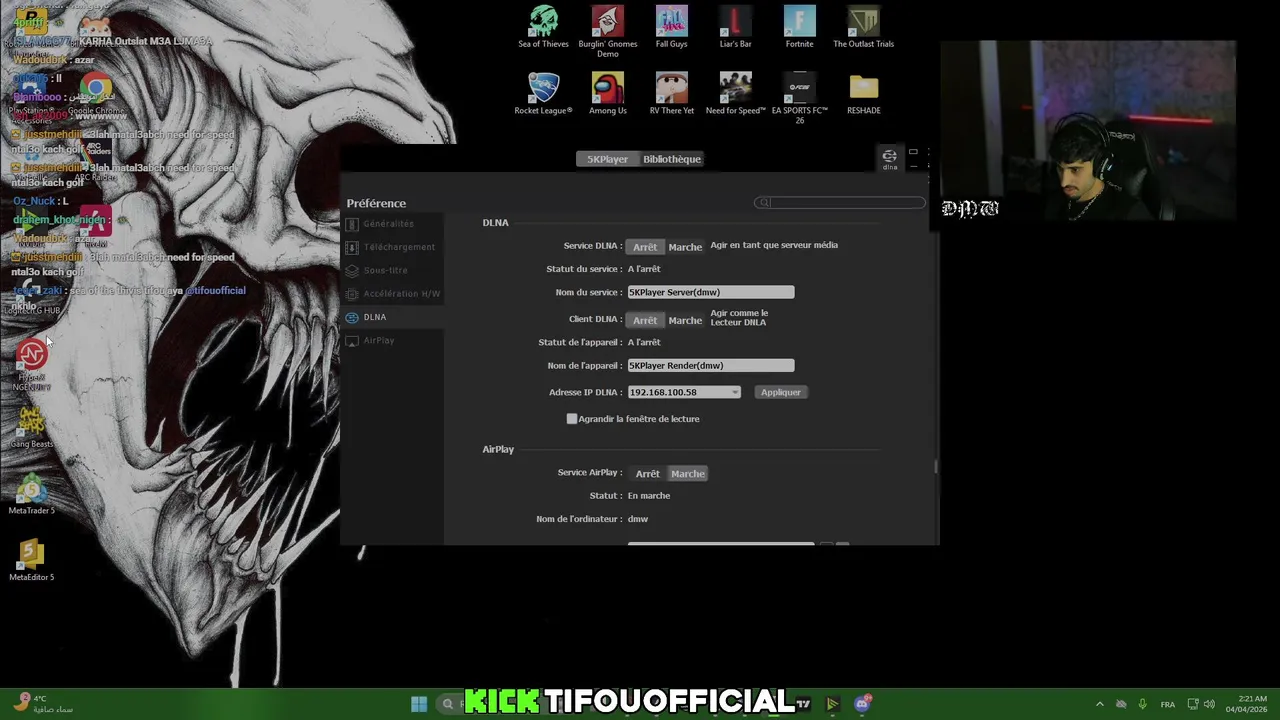Click the Appliquer button
The width and height of the screenshot is (1280, 720).
click(x=781, y=392)
